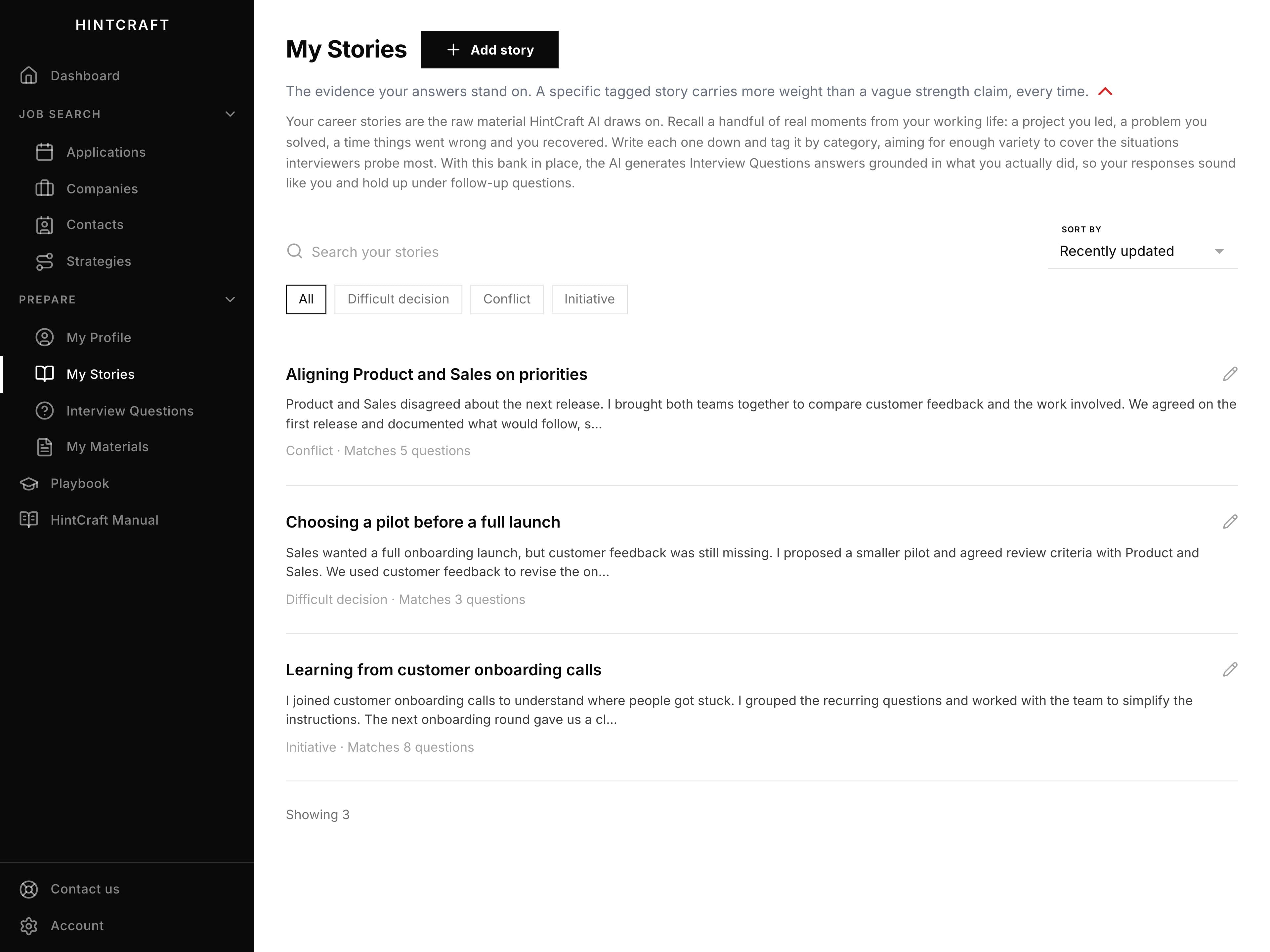1270x952 pixels.
Task: Open the Recently updated sort dropdown
Action: pos(1143,251)
